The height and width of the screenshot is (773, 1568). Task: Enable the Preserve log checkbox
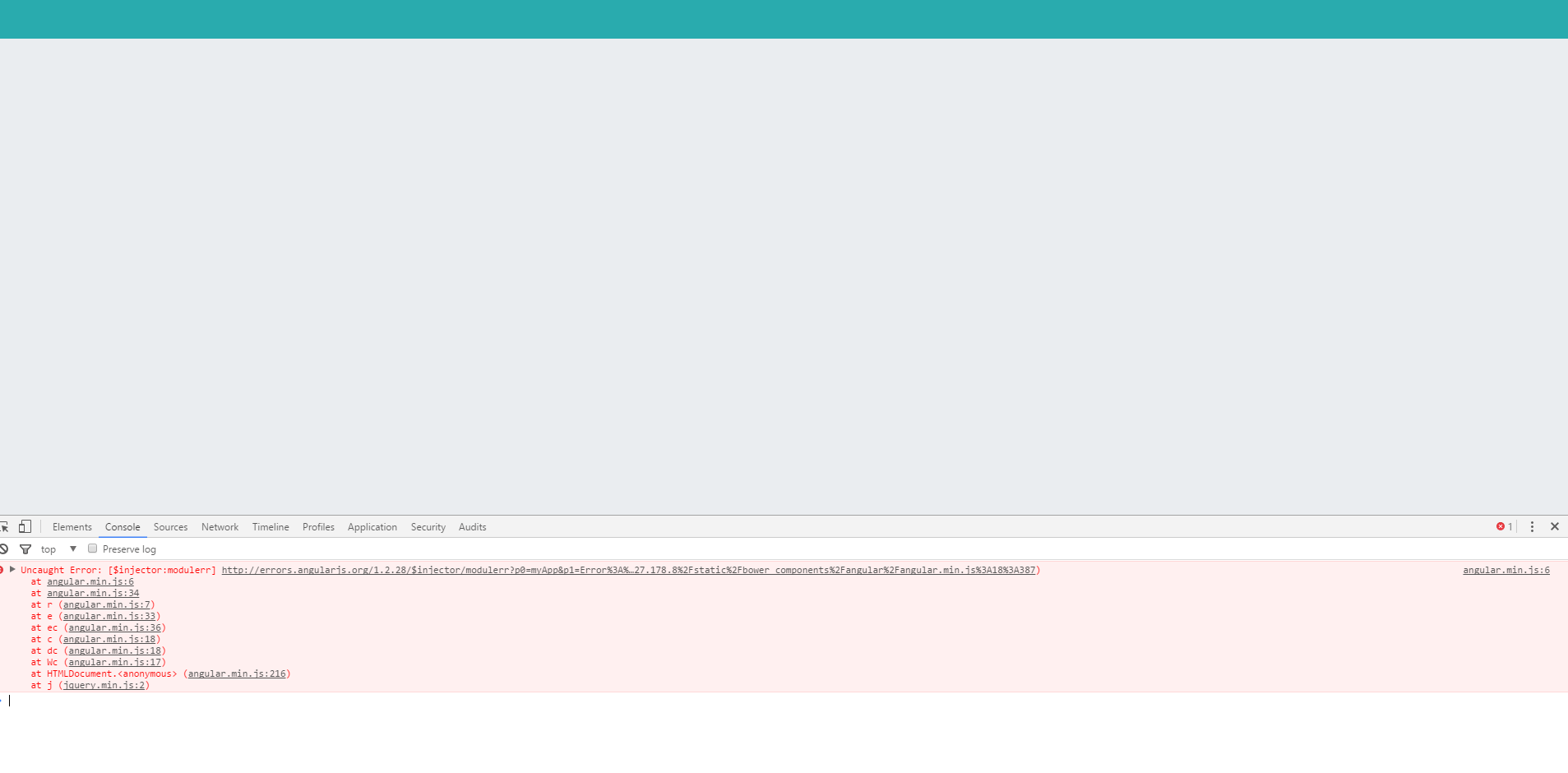tap(92, 548)
